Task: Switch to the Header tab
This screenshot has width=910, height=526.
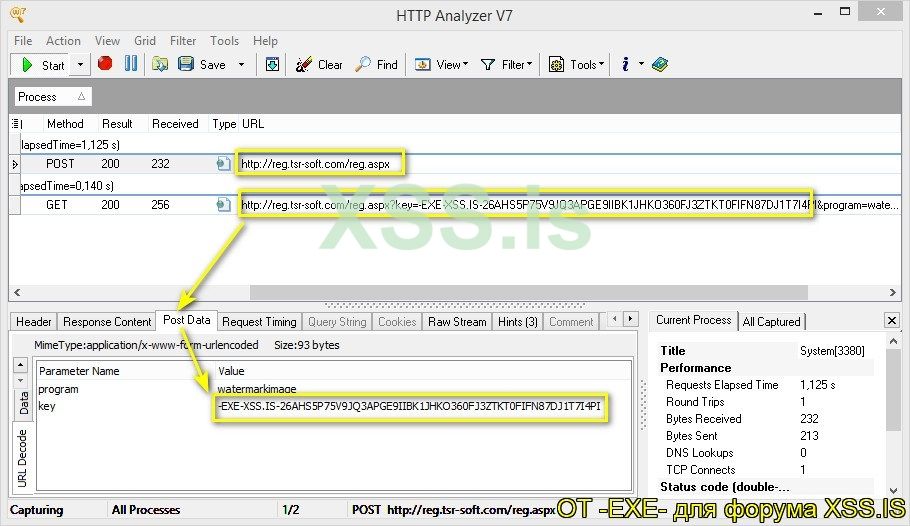Action: [x=34, y=322]
